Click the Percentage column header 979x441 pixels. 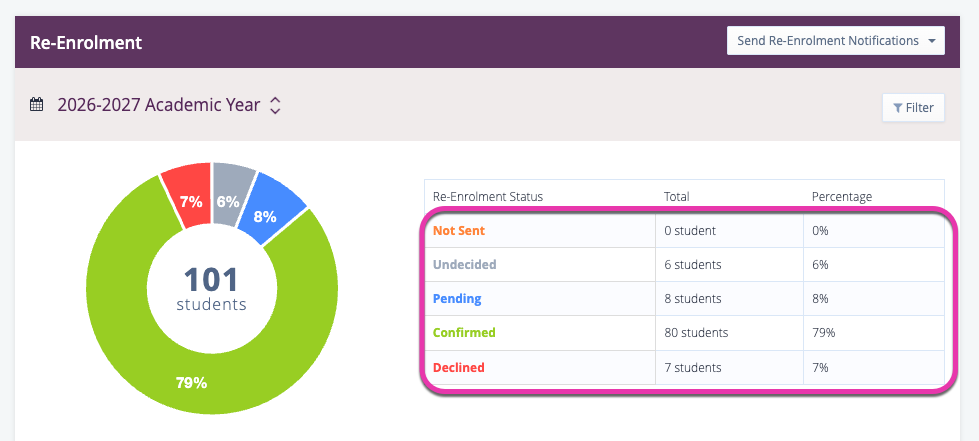[842, 197]
